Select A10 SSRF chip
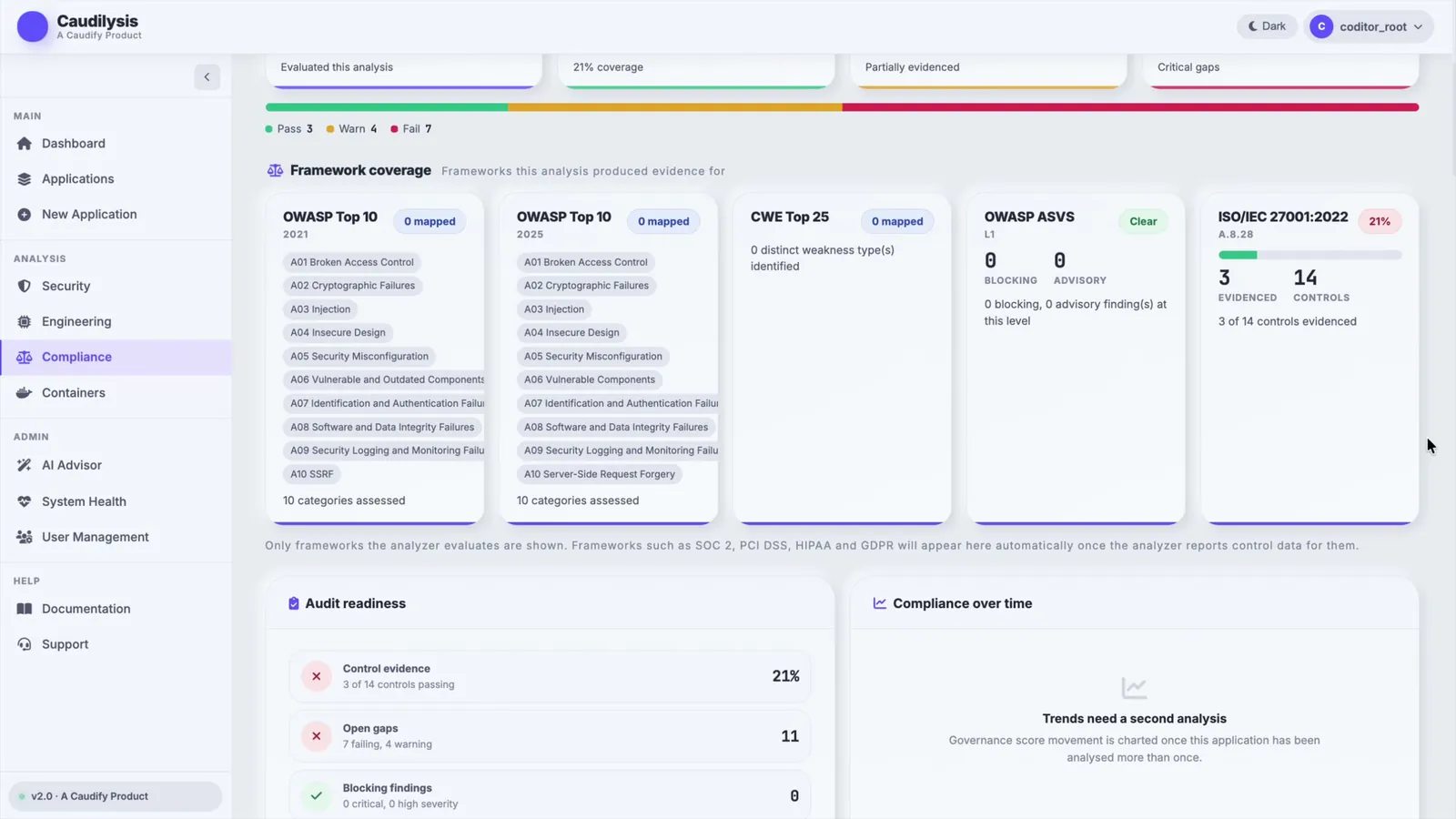1456x819 pixels. (312, 474)
